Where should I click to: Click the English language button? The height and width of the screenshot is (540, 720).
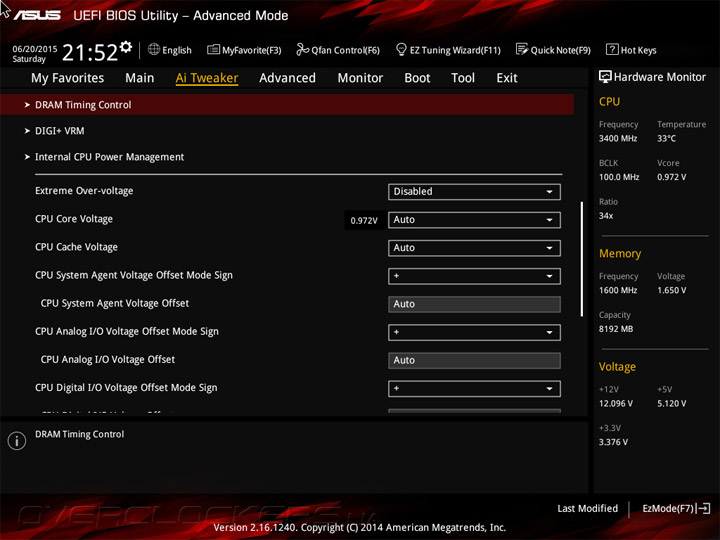point(177,50)
